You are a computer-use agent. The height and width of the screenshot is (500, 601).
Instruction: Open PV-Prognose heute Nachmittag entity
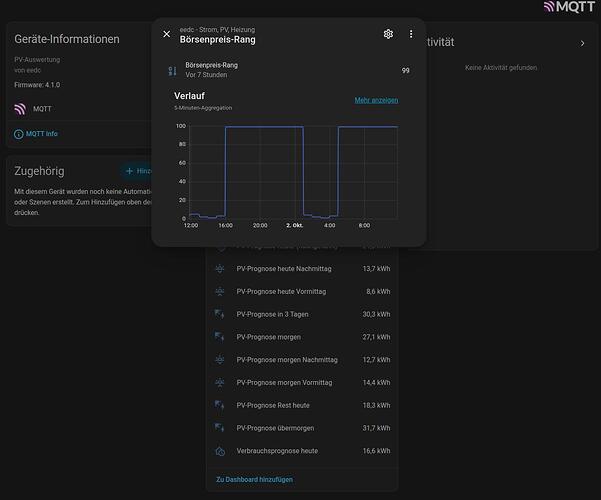point(302,269)
